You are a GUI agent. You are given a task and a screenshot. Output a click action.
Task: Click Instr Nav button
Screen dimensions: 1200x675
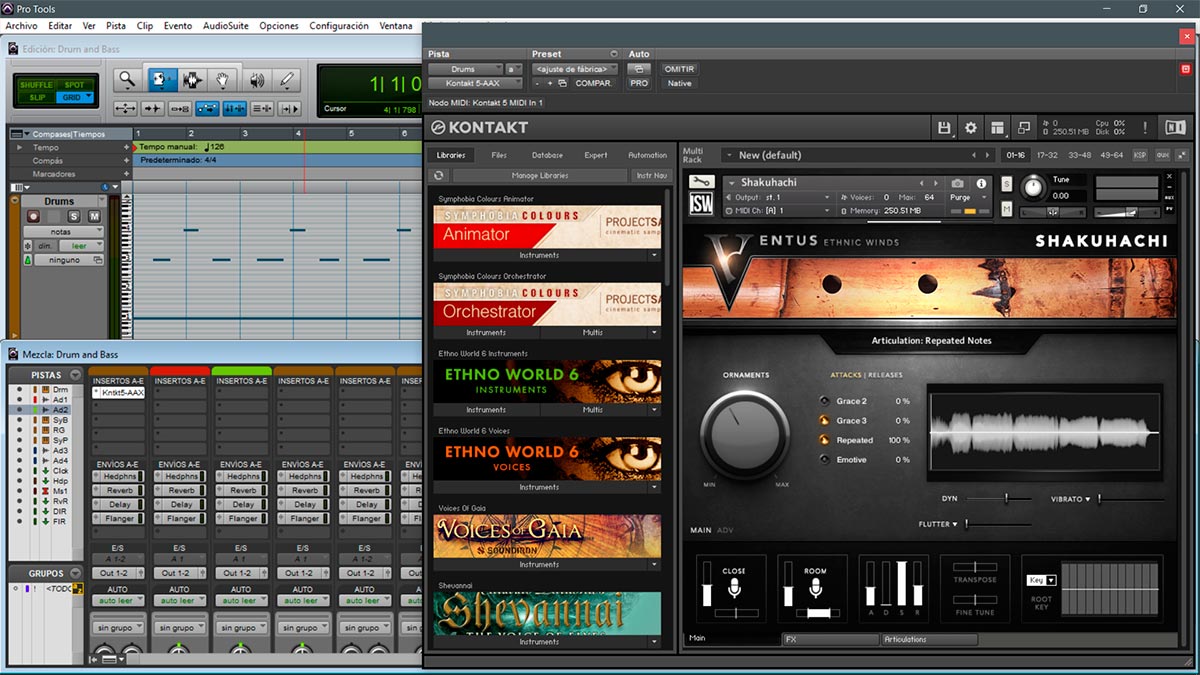(651, 175)
